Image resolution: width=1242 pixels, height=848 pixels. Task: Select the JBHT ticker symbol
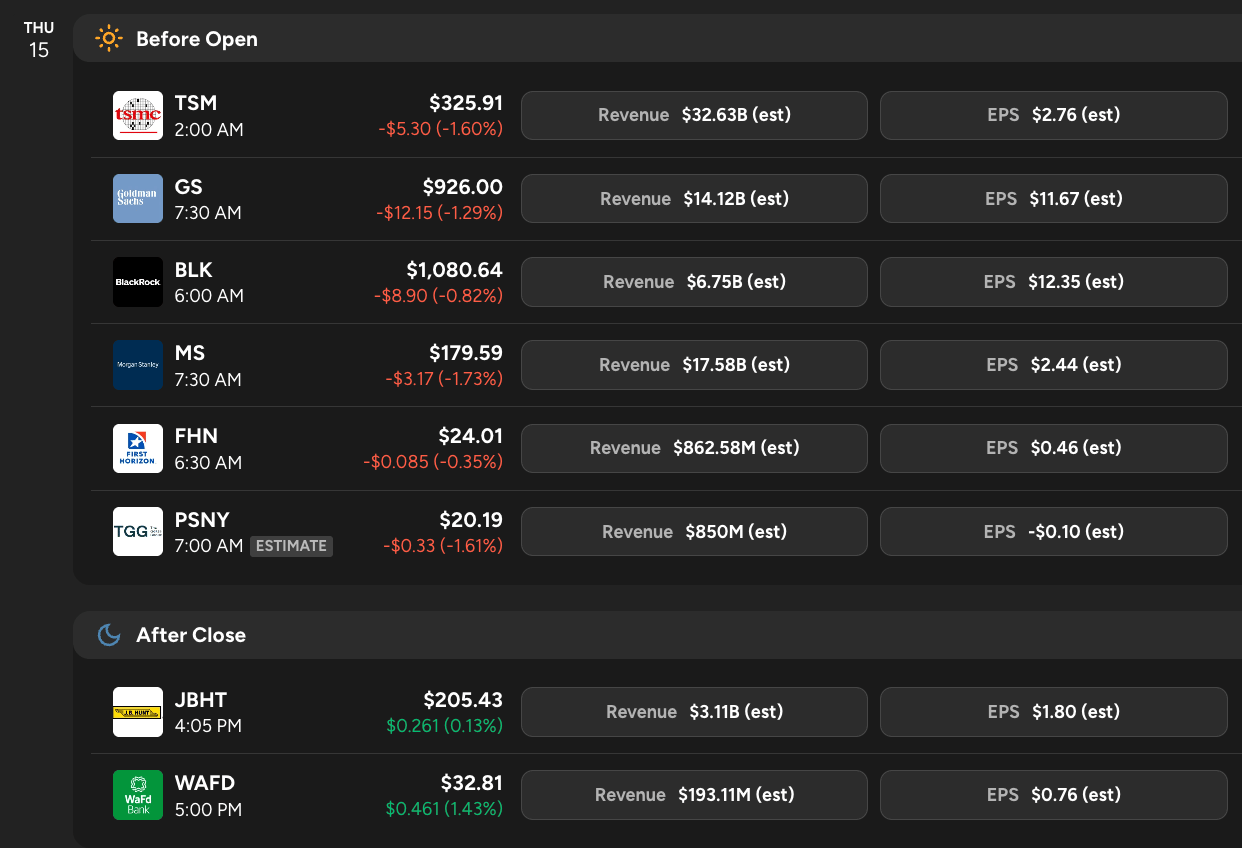point(201,700)
